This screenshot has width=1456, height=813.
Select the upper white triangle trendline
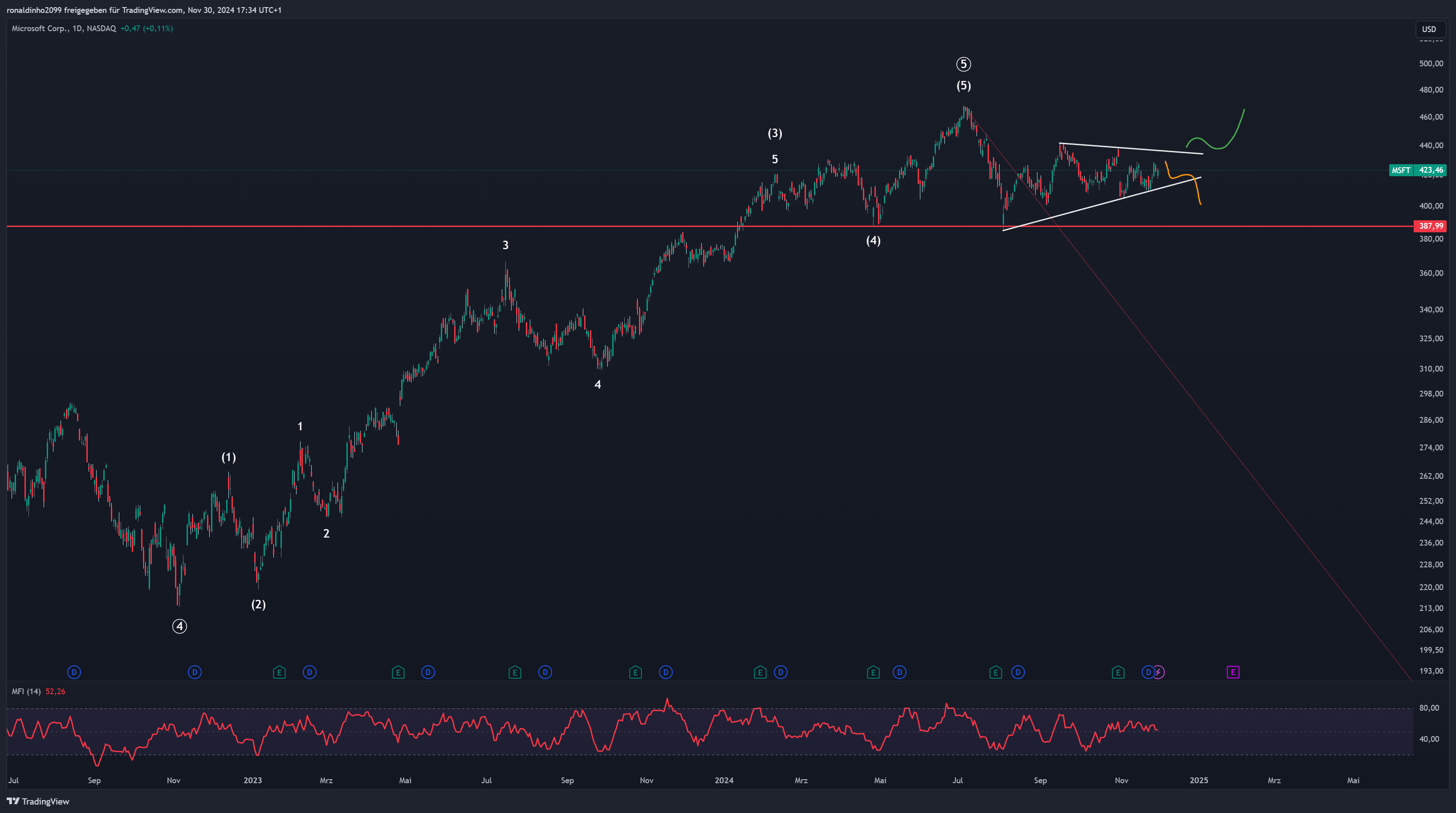point(1131,149)
